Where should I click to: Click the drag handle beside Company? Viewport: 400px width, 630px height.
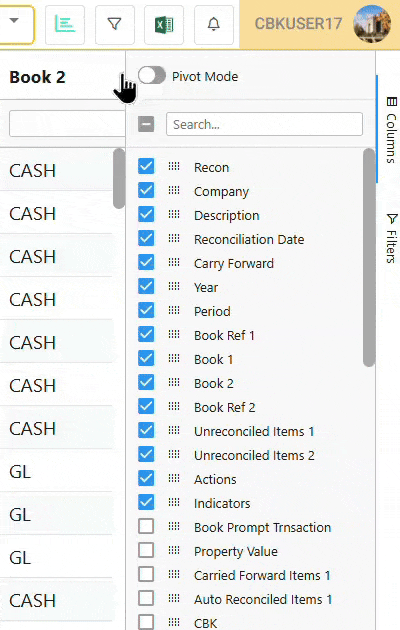coord(174,190)
